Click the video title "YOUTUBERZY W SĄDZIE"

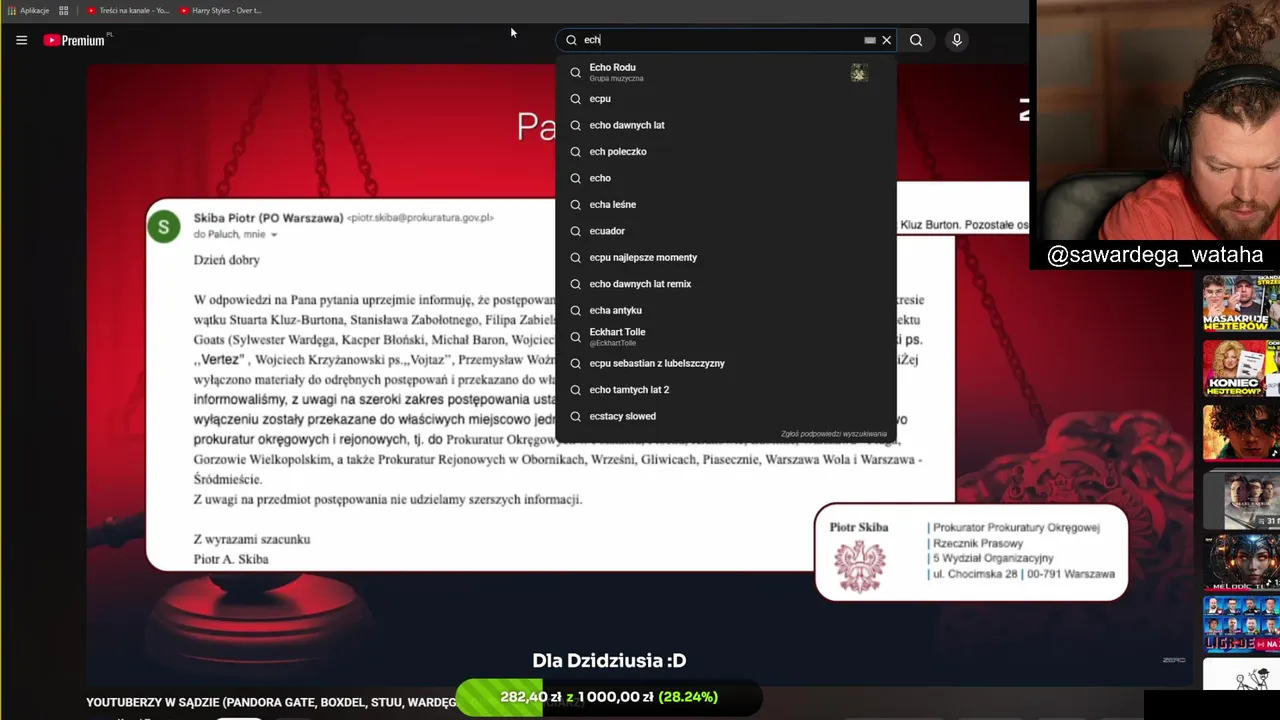[x=270, y=702]
